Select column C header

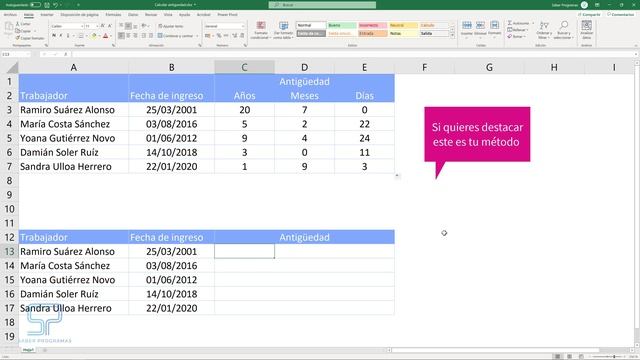(x=244, y=67)
